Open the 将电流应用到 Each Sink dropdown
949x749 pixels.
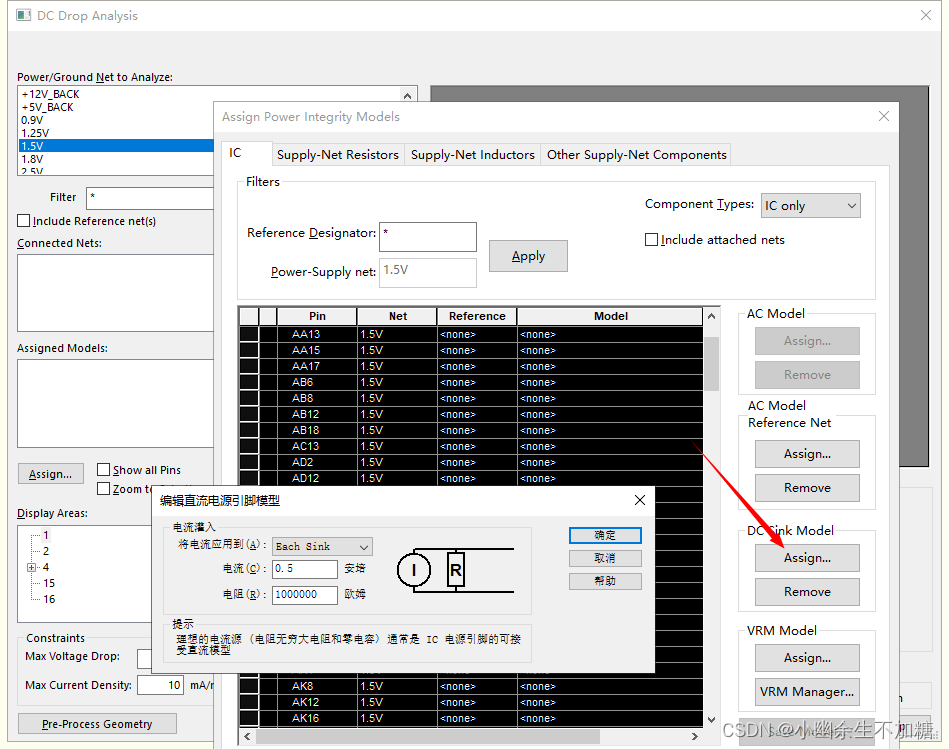pos(322,546)
